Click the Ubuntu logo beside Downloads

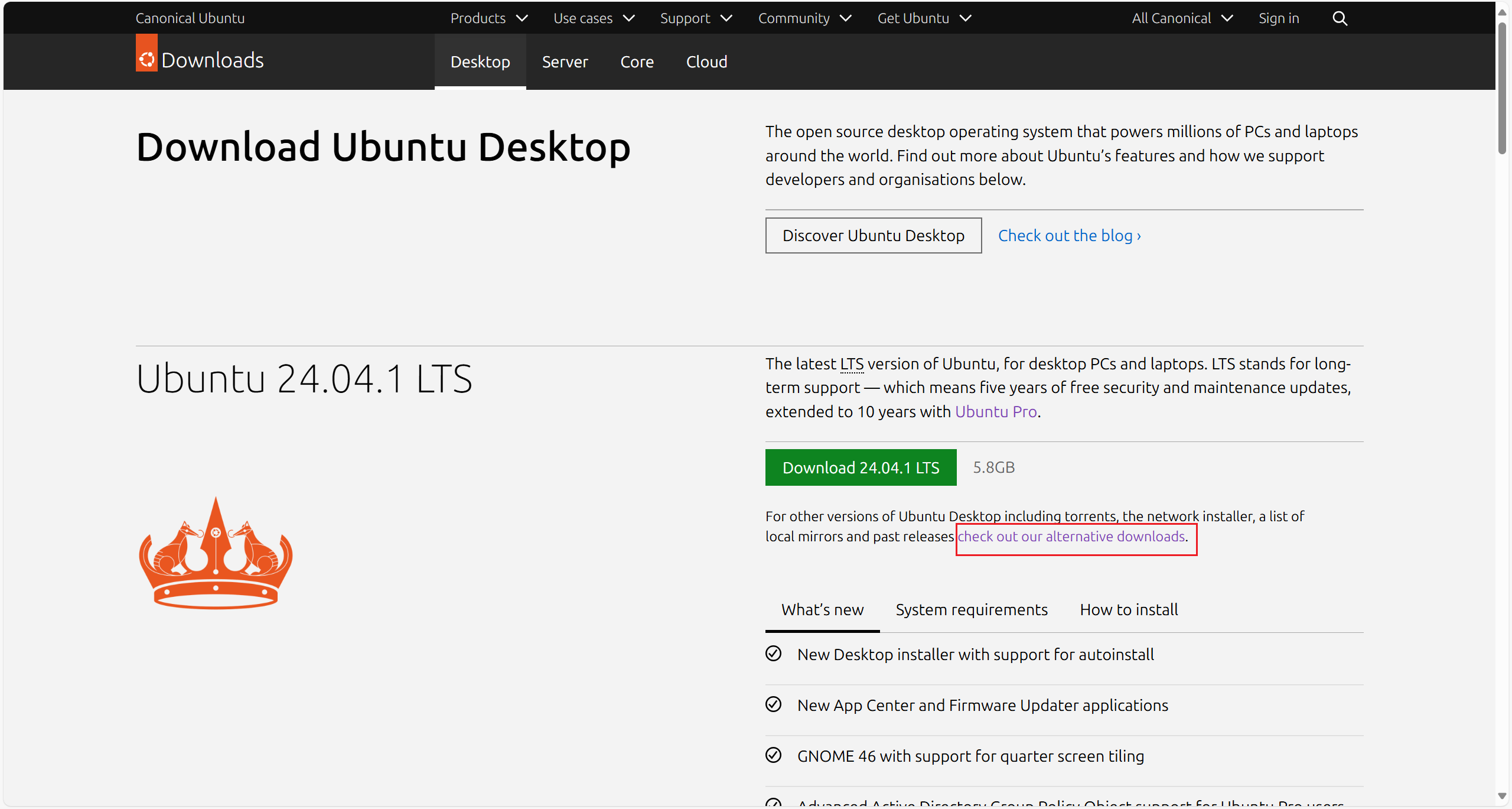146,53
